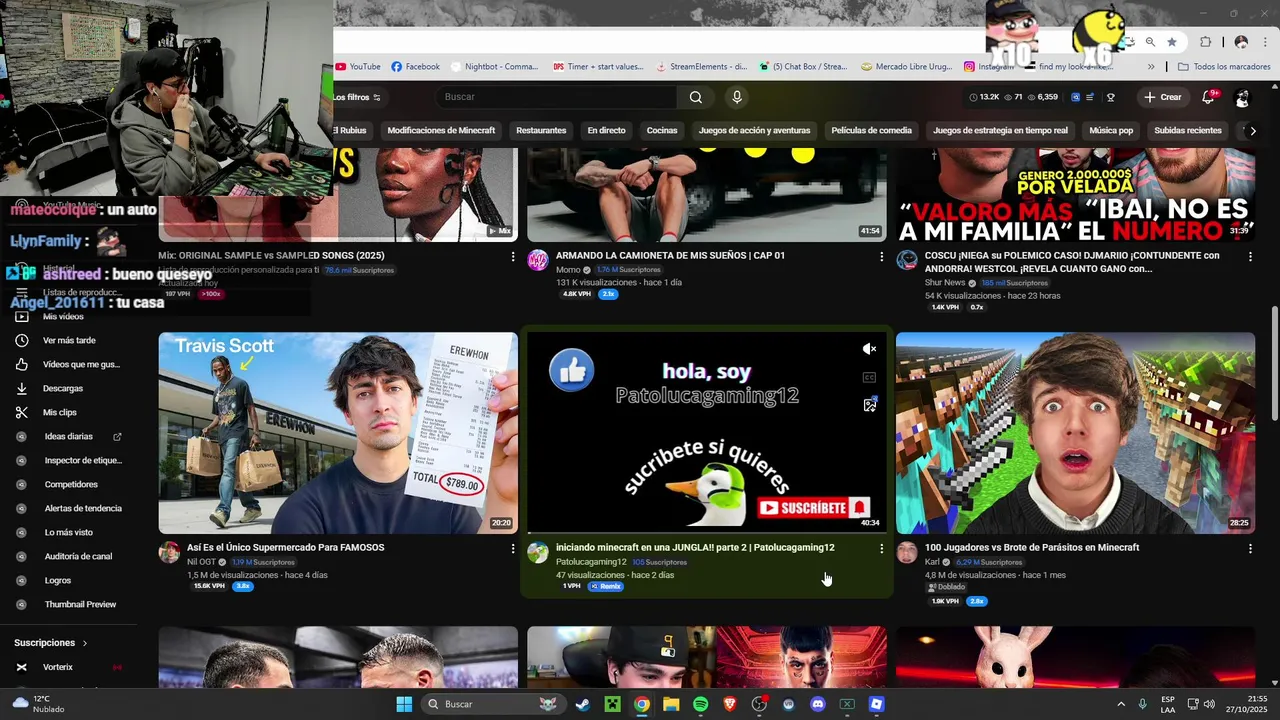The image size is (1280, 720).
Task: Unmute the Patolucagaming12 preview video
Action: (870, 349)
